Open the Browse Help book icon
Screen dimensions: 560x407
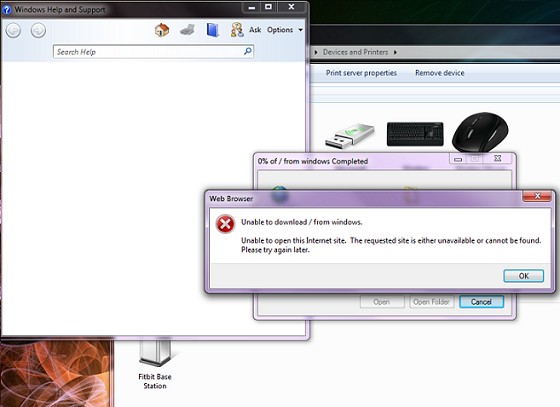click(x=212, y=30)
